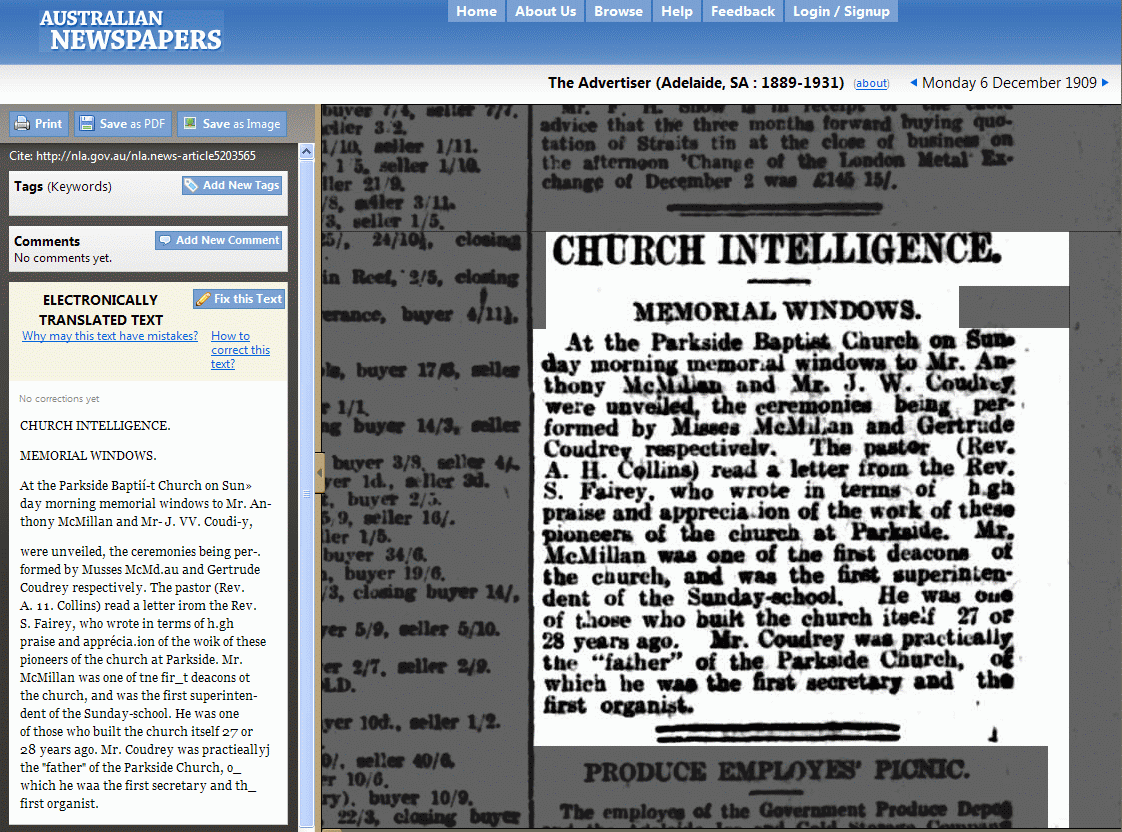Image resolution: width=1122 pixels, height=832 pixels.
Task: Click the printer icon beside Print
Action: coord(22,124)
